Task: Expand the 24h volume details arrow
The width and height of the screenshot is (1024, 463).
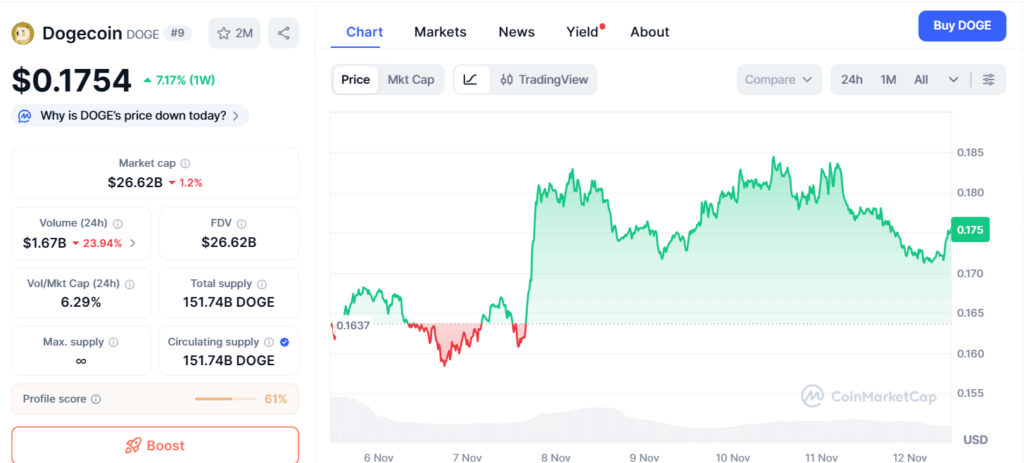Action: [133, 243]
